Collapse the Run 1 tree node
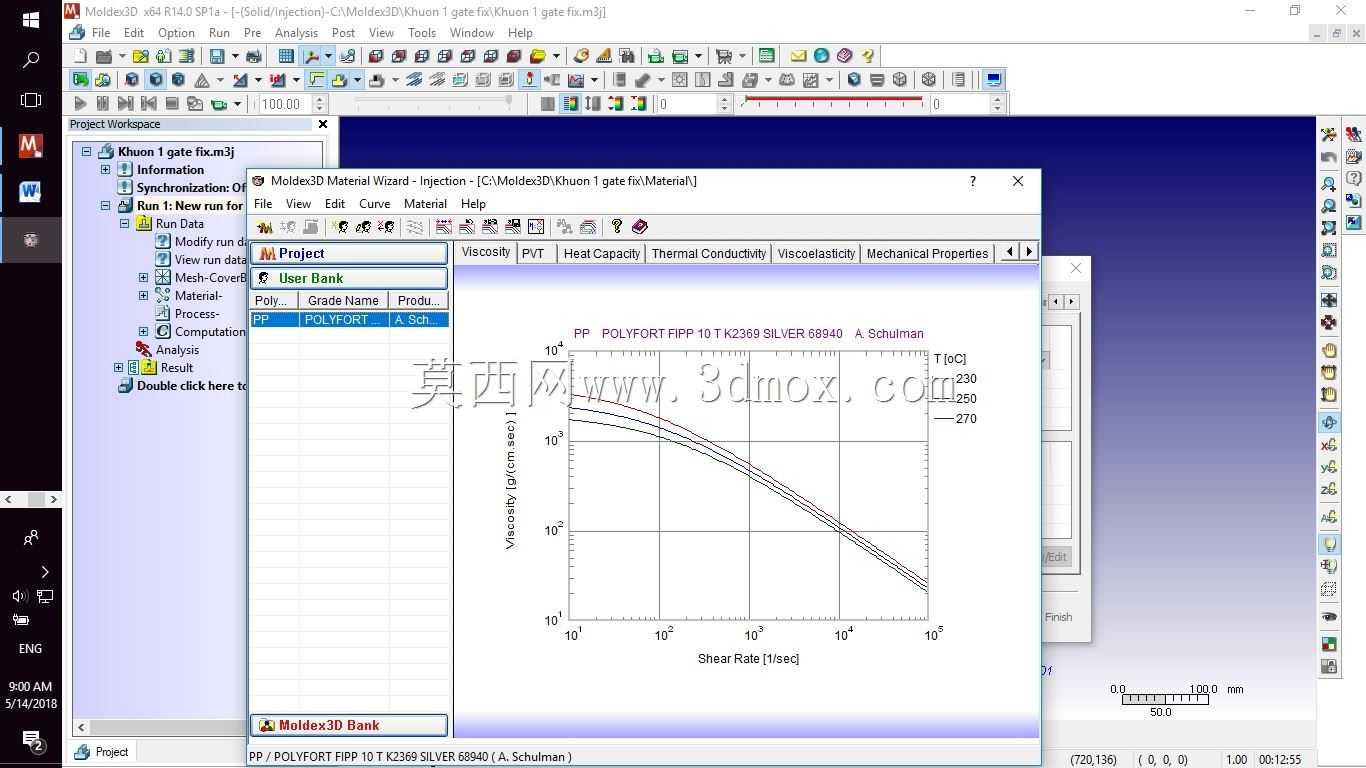The width and height of the screenshot is (1366, 768). (x=106, y=206)
